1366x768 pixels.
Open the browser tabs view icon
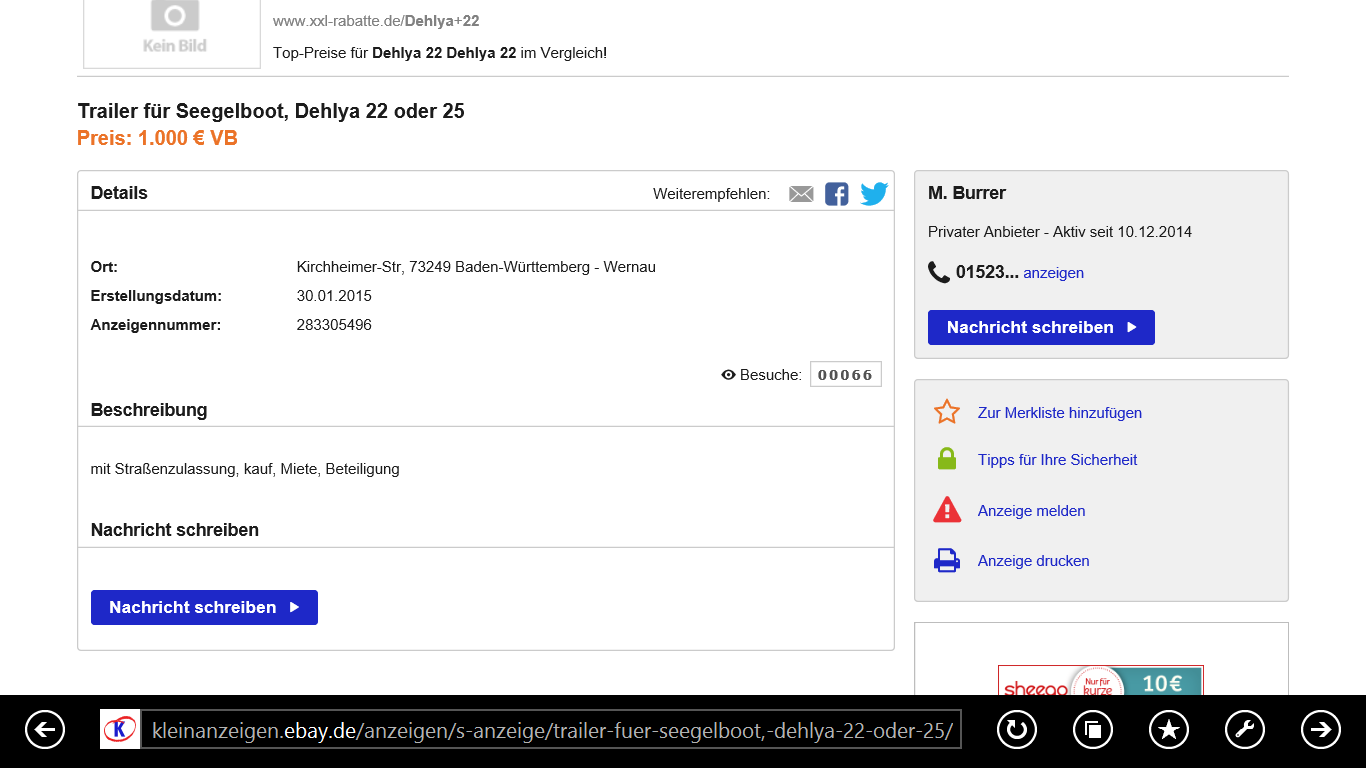pos(1093,730)
